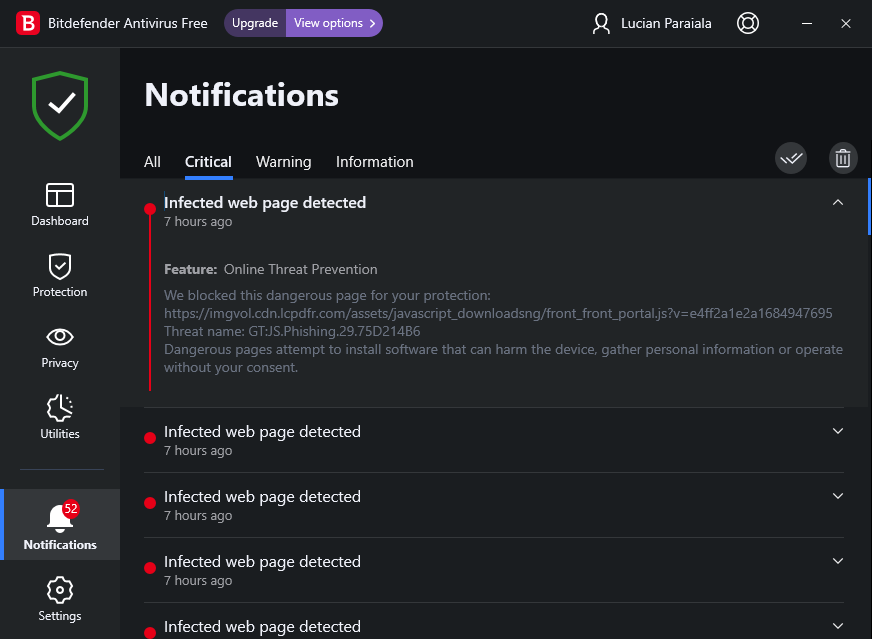Click the View options button
The width and height of the screenshot is (872, 640).
click(334, 23)
